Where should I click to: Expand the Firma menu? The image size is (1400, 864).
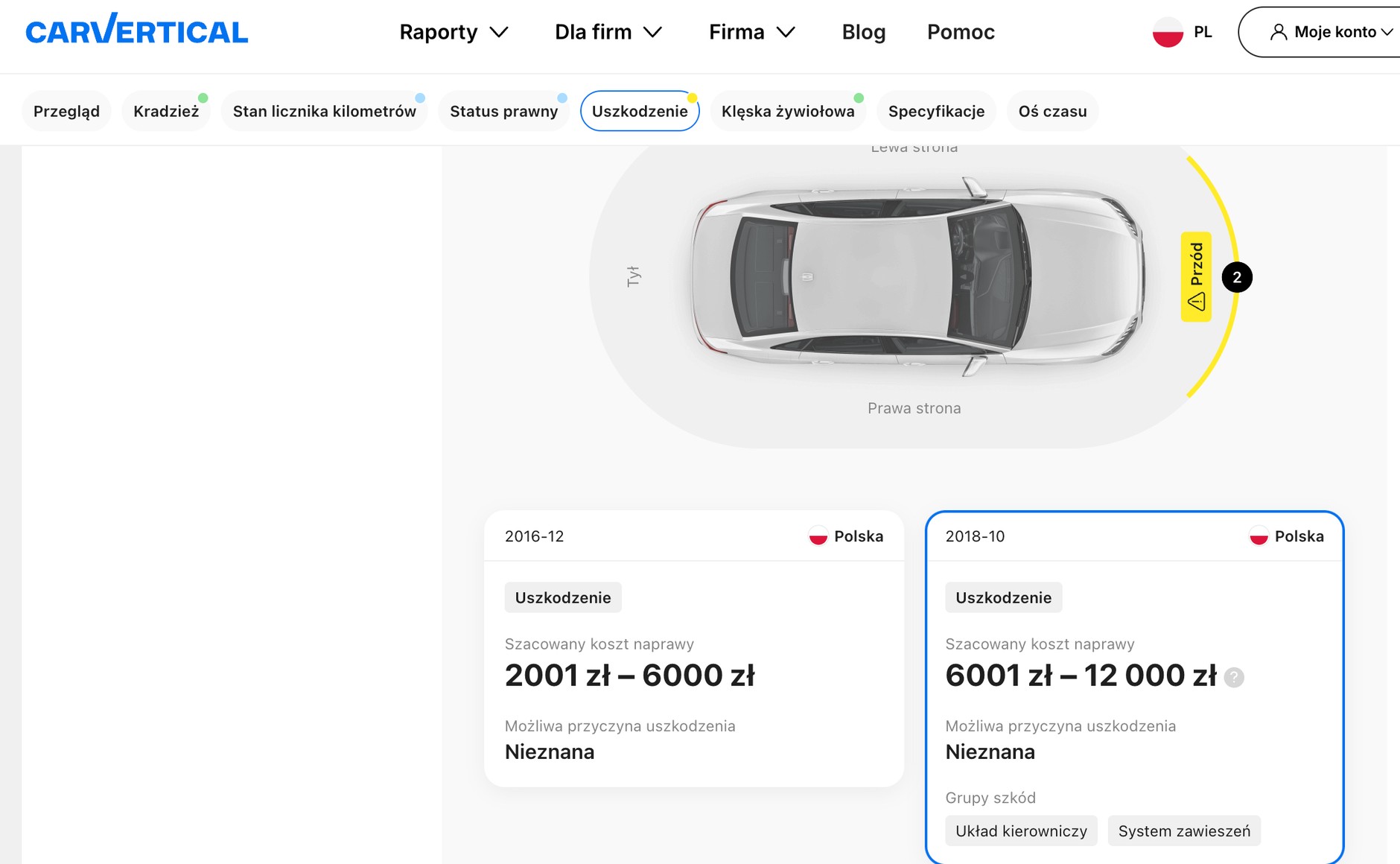pyautogui.click(x=751, y=32)
